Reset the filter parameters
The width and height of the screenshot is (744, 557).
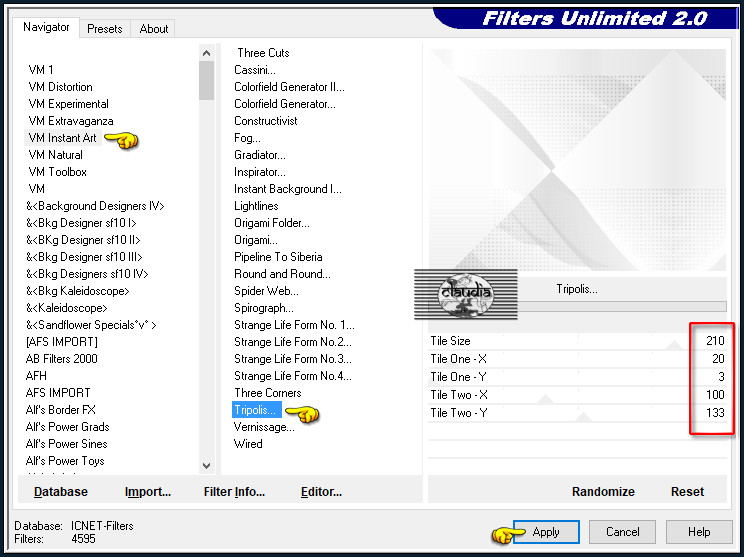coord(687,492)
